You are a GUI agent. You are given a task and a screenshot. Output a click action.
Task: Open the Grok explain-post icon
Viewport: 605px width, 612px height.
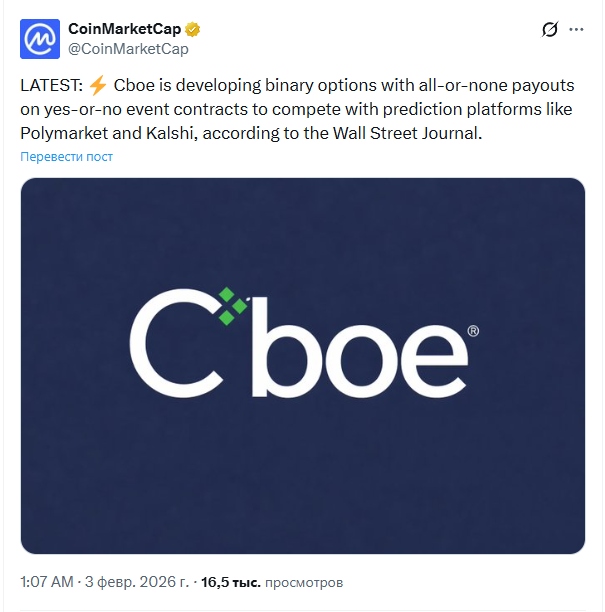pyautogui.click(x=549, y=30)
